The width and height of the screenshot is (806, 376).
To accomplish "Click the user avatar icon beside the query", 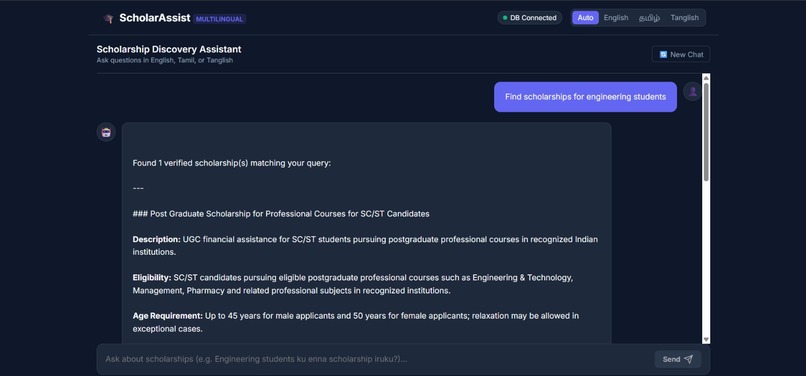I will (x=692, y=92).
